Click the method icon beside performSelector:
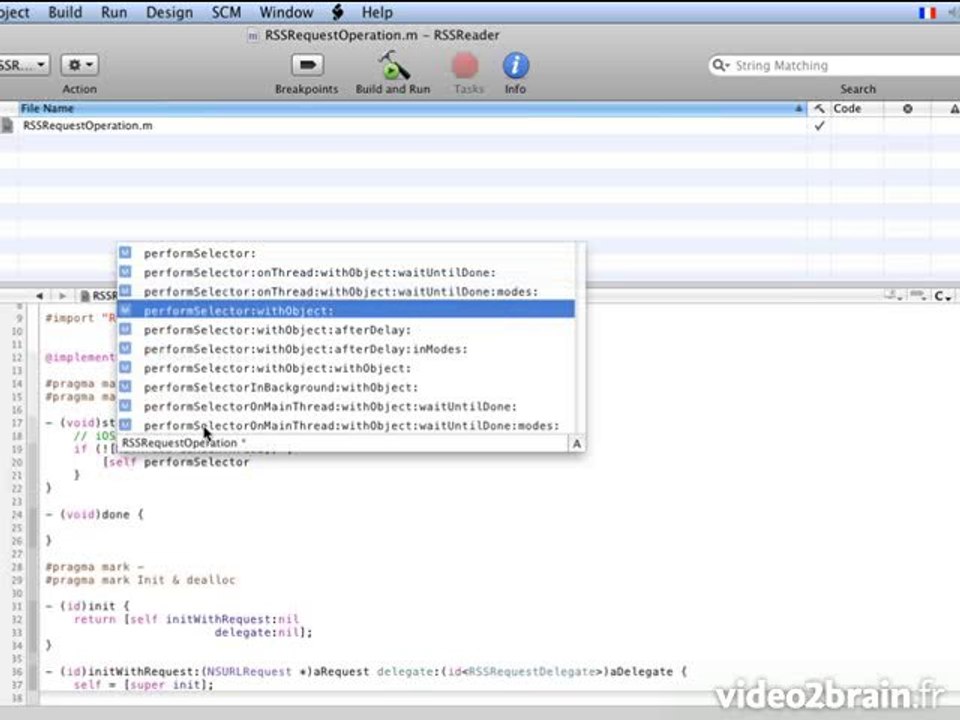The image size is (960, 720). point(126,253)
